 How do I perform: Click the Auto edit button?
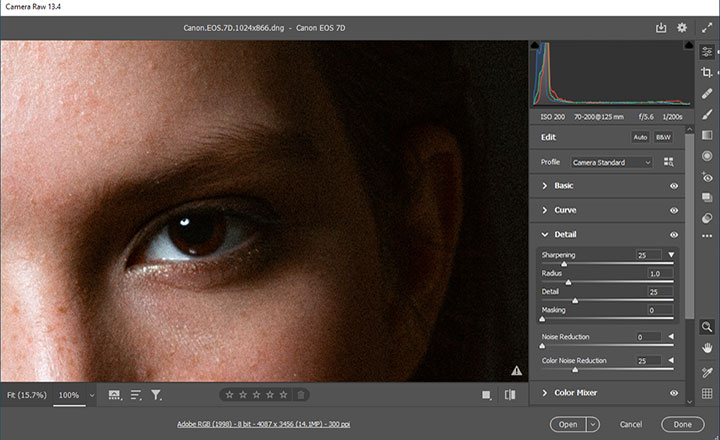coord(640,137)
